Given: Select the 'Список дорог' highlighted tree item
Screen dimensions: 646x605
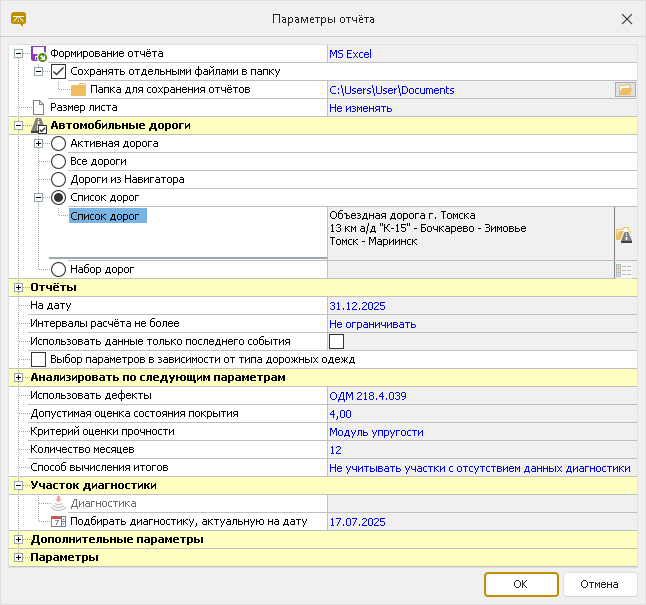Looking at the screenshot, I should (108, 216).
